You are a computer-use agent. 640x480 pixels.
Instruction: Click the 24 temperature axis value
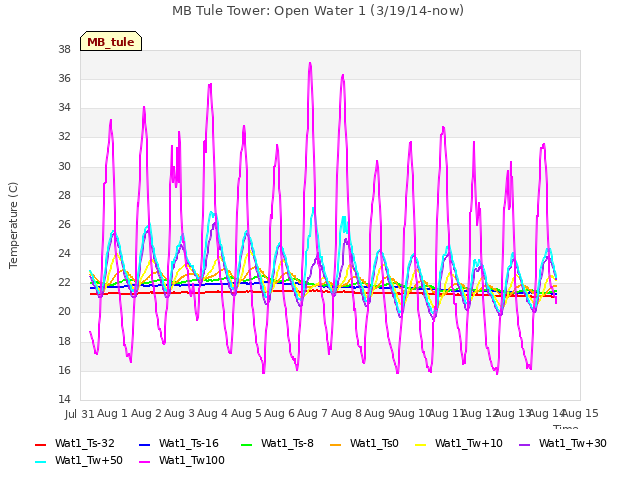click(x=64, y=253)
